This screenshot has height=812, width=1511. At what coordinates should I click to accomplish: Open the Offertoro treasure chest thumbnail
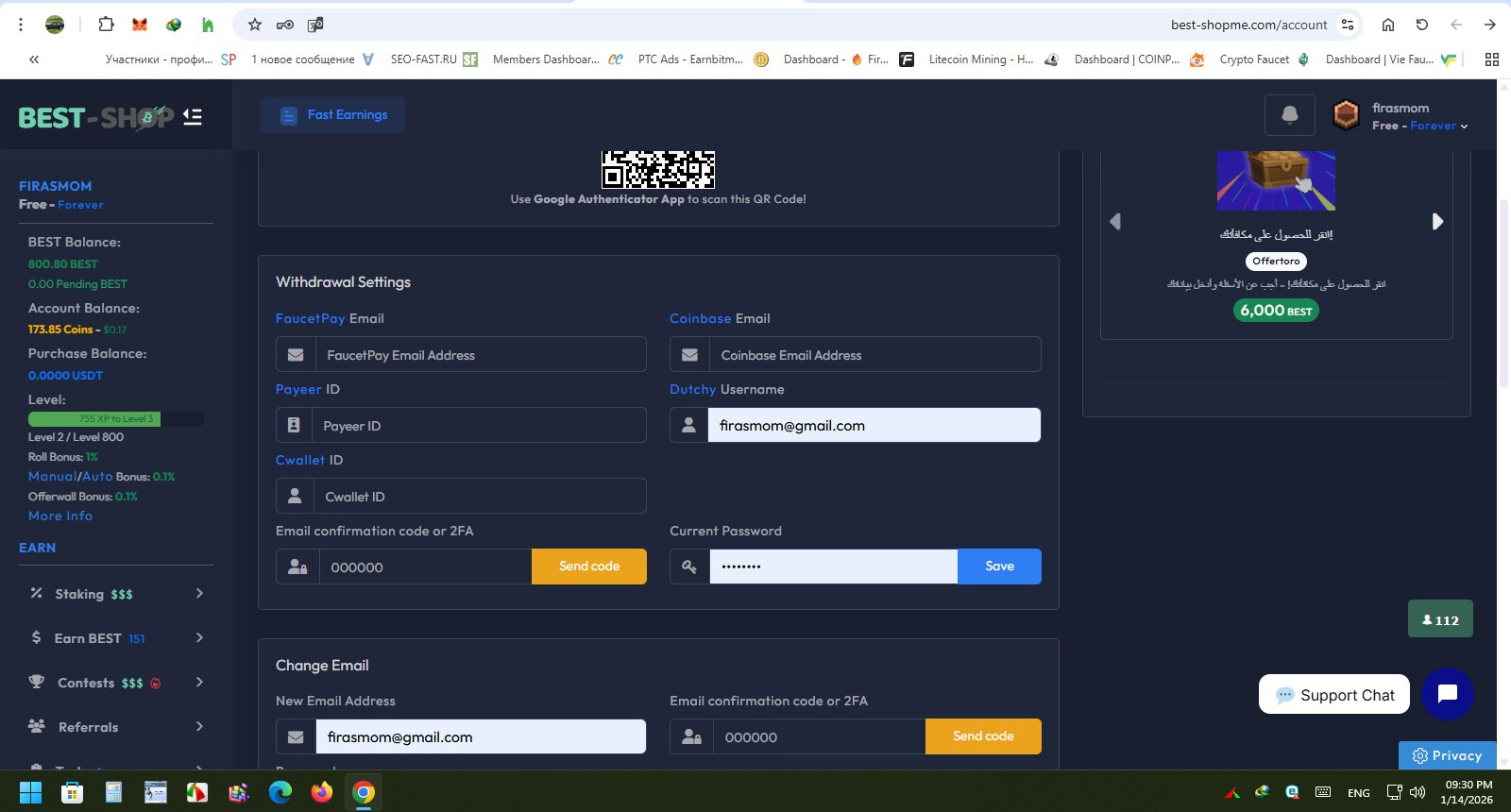click(x=1276, y=180)
